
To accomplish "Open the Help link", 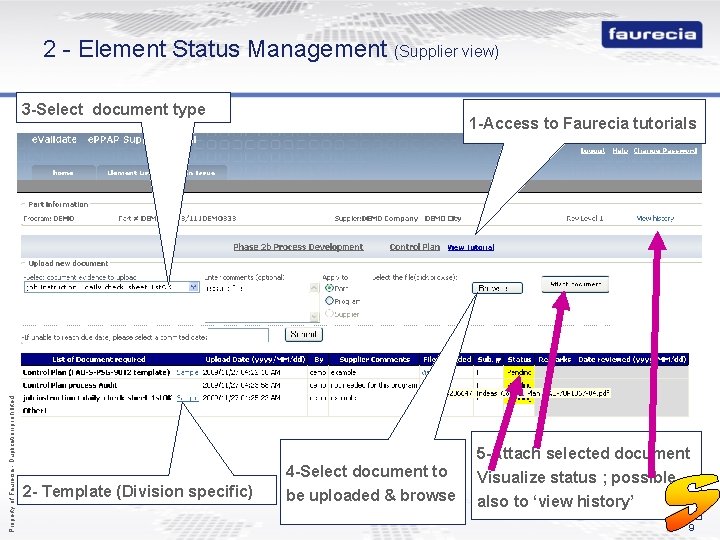I will point(620,151).
